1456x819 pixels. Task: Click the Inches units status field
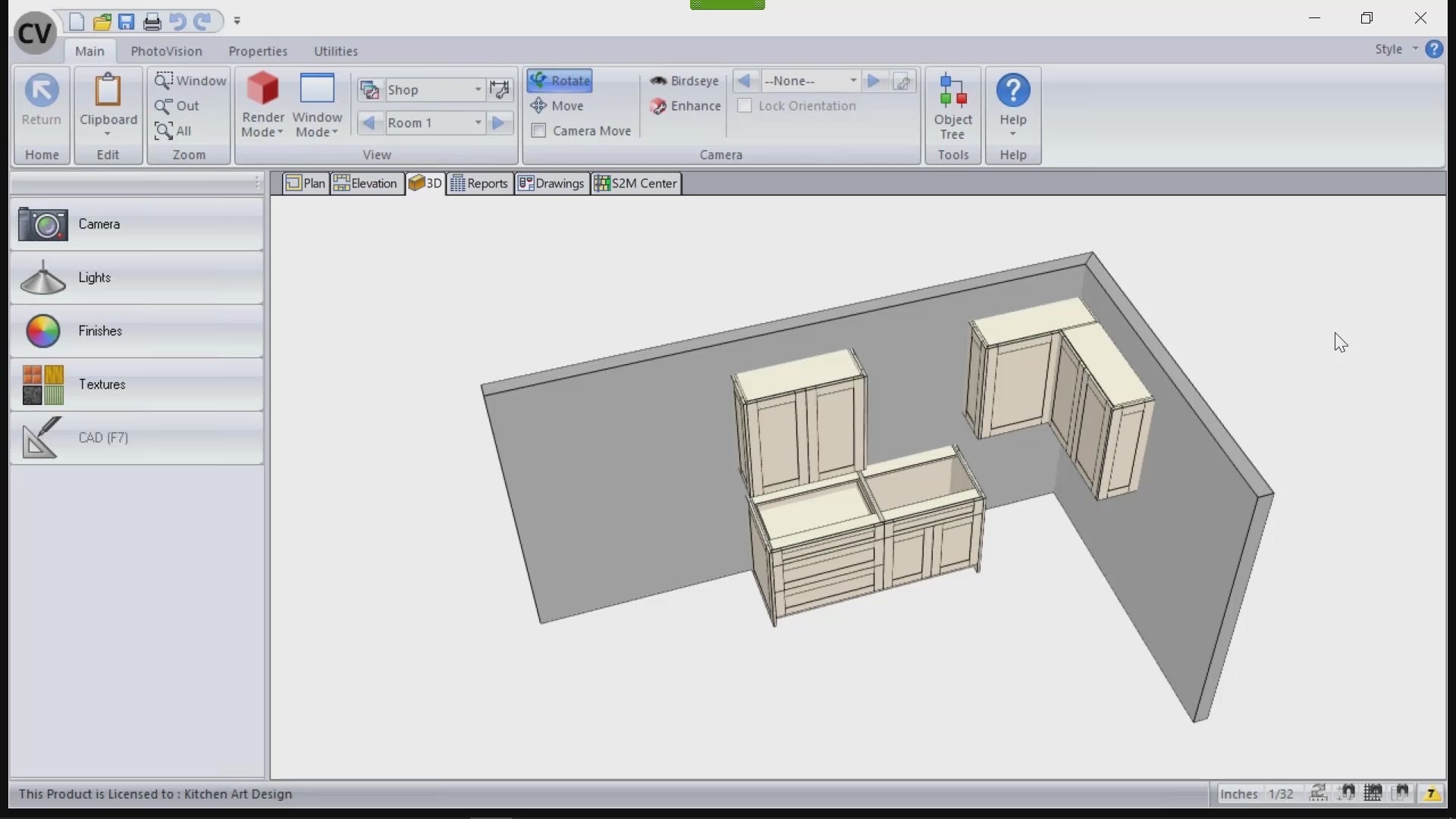[x=1238, y=793]
